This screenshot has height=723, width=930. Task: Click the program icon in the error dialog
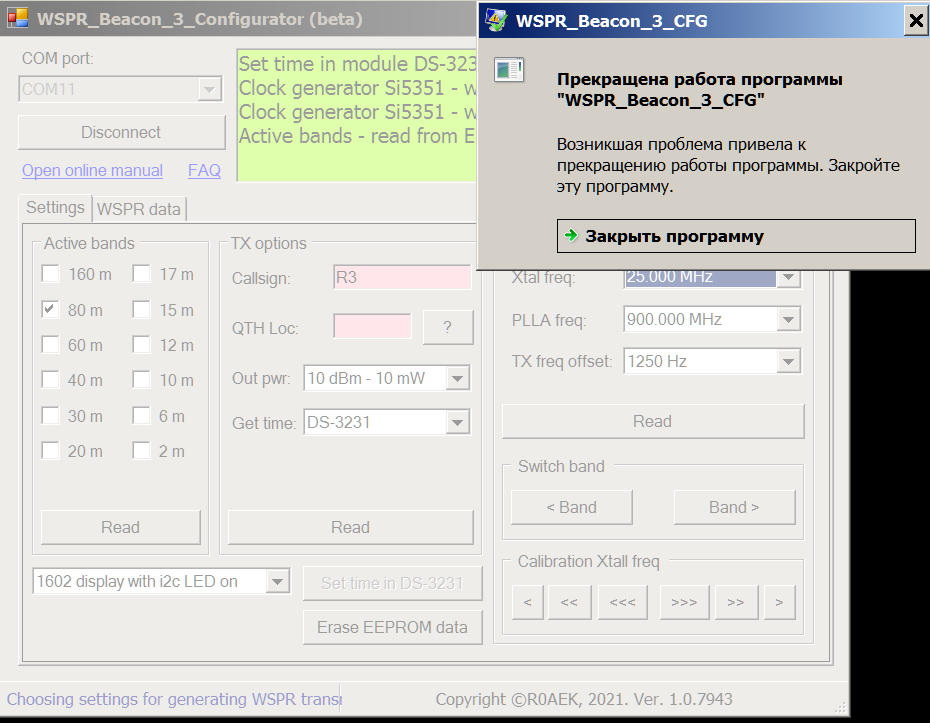pyautogui.click(x=509, y=70)
